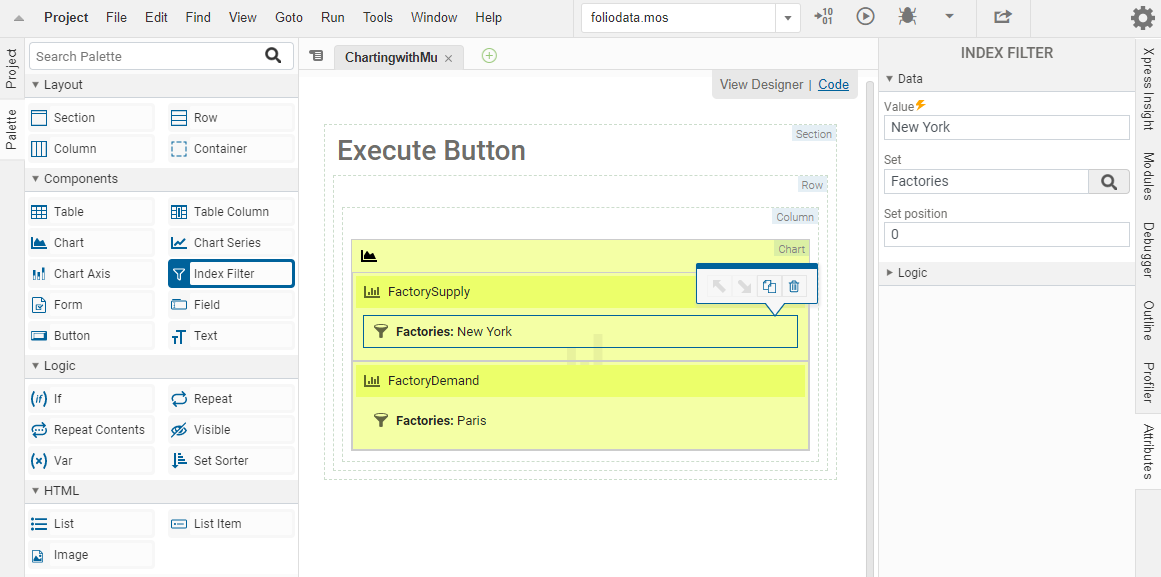1161x577 pixels.
Task: Add a new tab with plus icon
Action: (x=489, y=56)
